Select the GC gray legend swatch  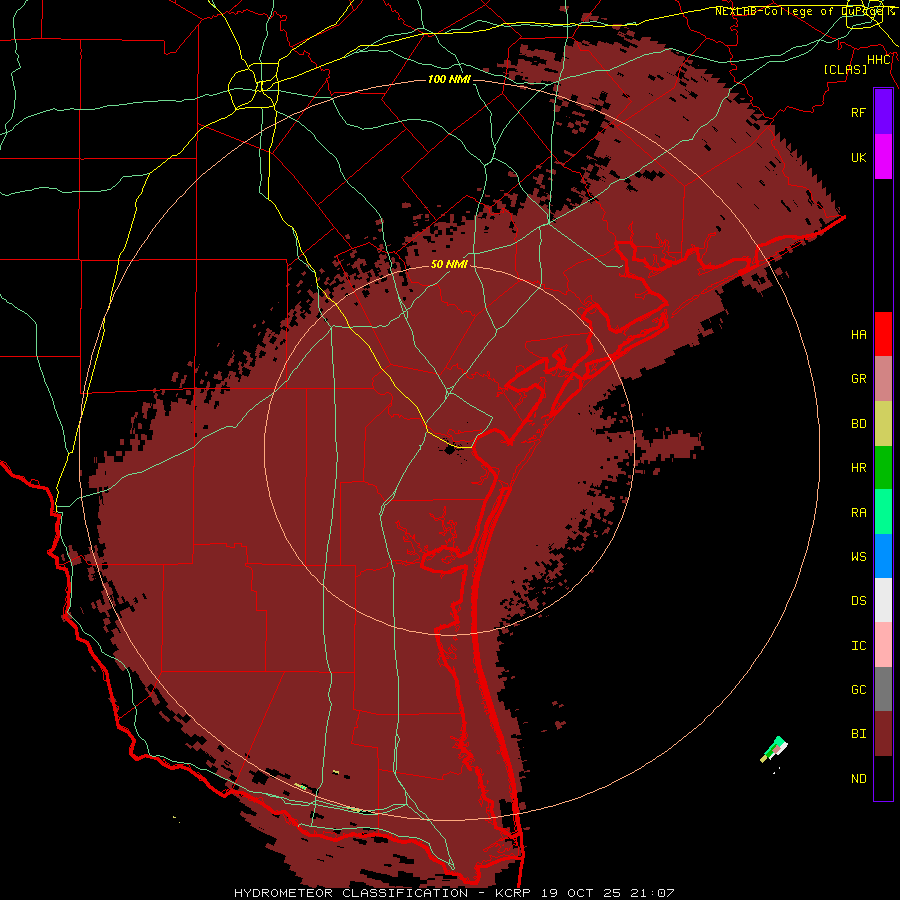883,689
